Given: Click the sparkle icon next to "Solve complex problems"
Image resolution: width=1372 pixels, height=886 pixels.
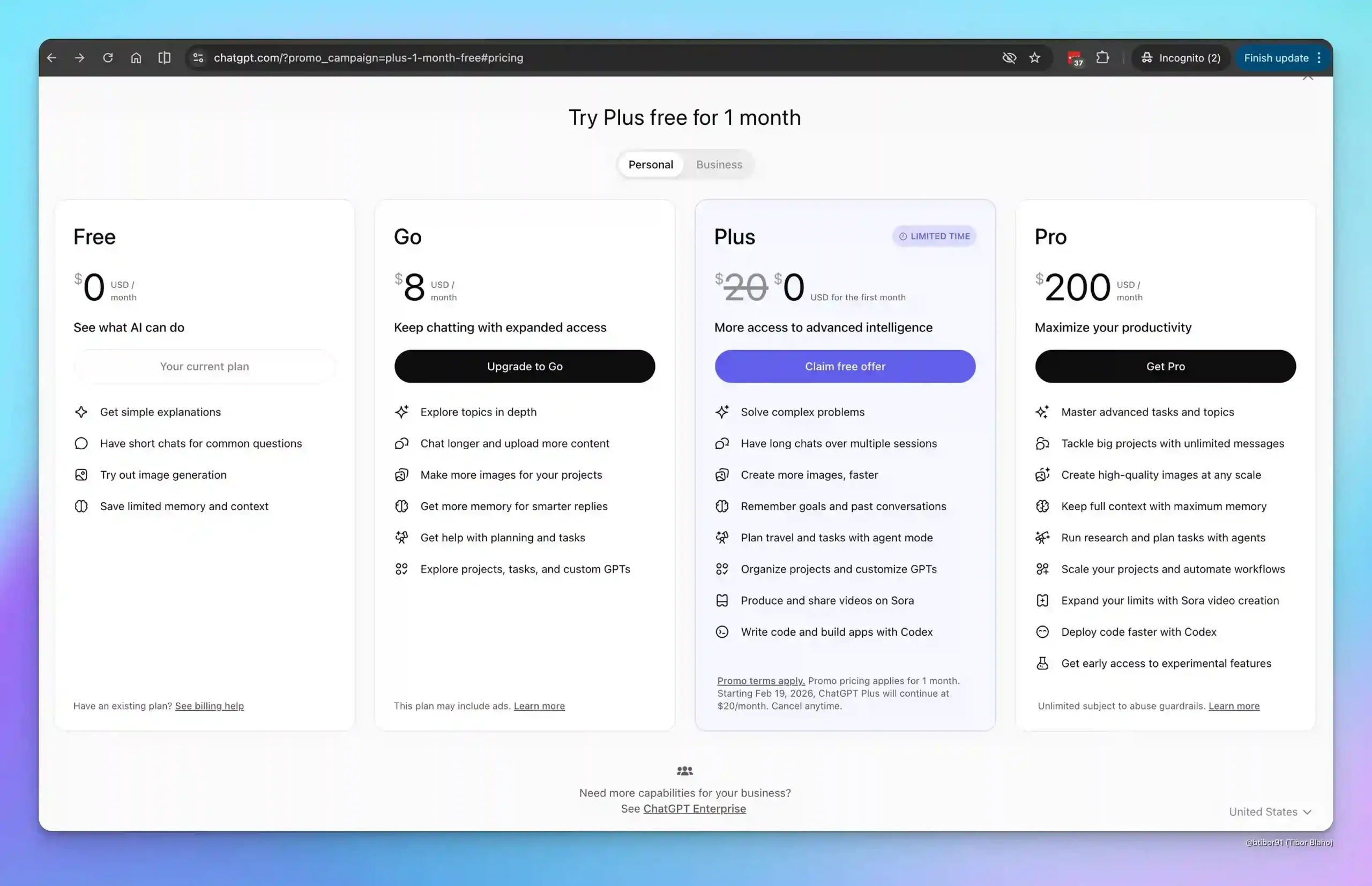Looking at the screenshot, I should tap(722, 412).
